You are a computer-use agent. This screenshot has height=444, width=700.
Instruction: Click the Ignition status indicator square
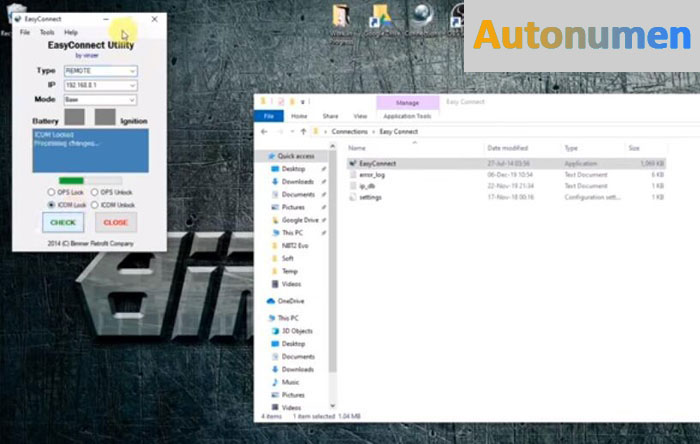pos(105,116)
